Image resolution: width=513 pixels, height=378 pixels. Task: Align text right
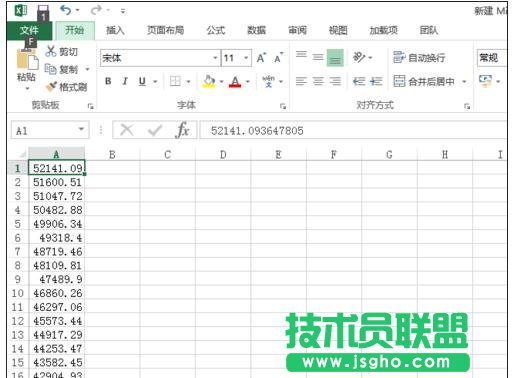click(335, 81)
